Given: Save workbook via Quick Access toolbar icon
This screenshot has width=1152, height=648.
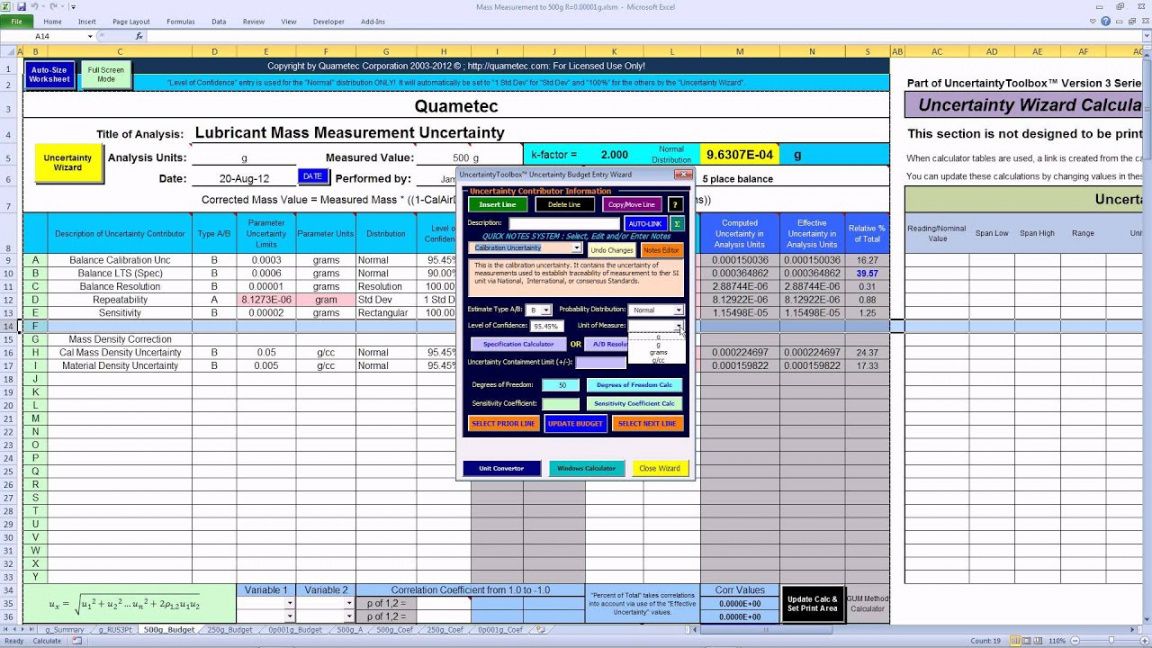Looking at the screenshot, I should (21, 6).
